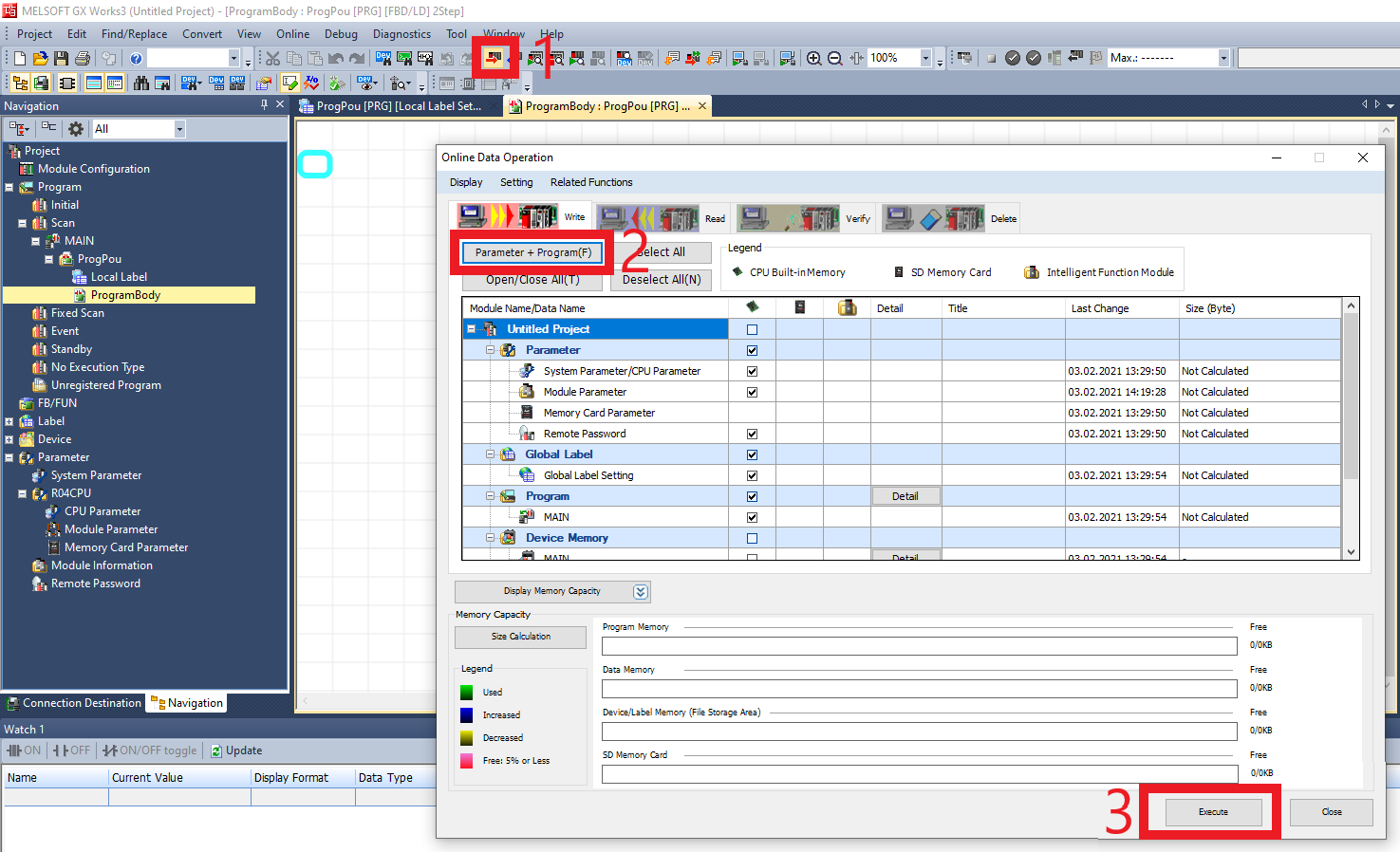
Task: Open the Online menu
Action: point(292,34)
